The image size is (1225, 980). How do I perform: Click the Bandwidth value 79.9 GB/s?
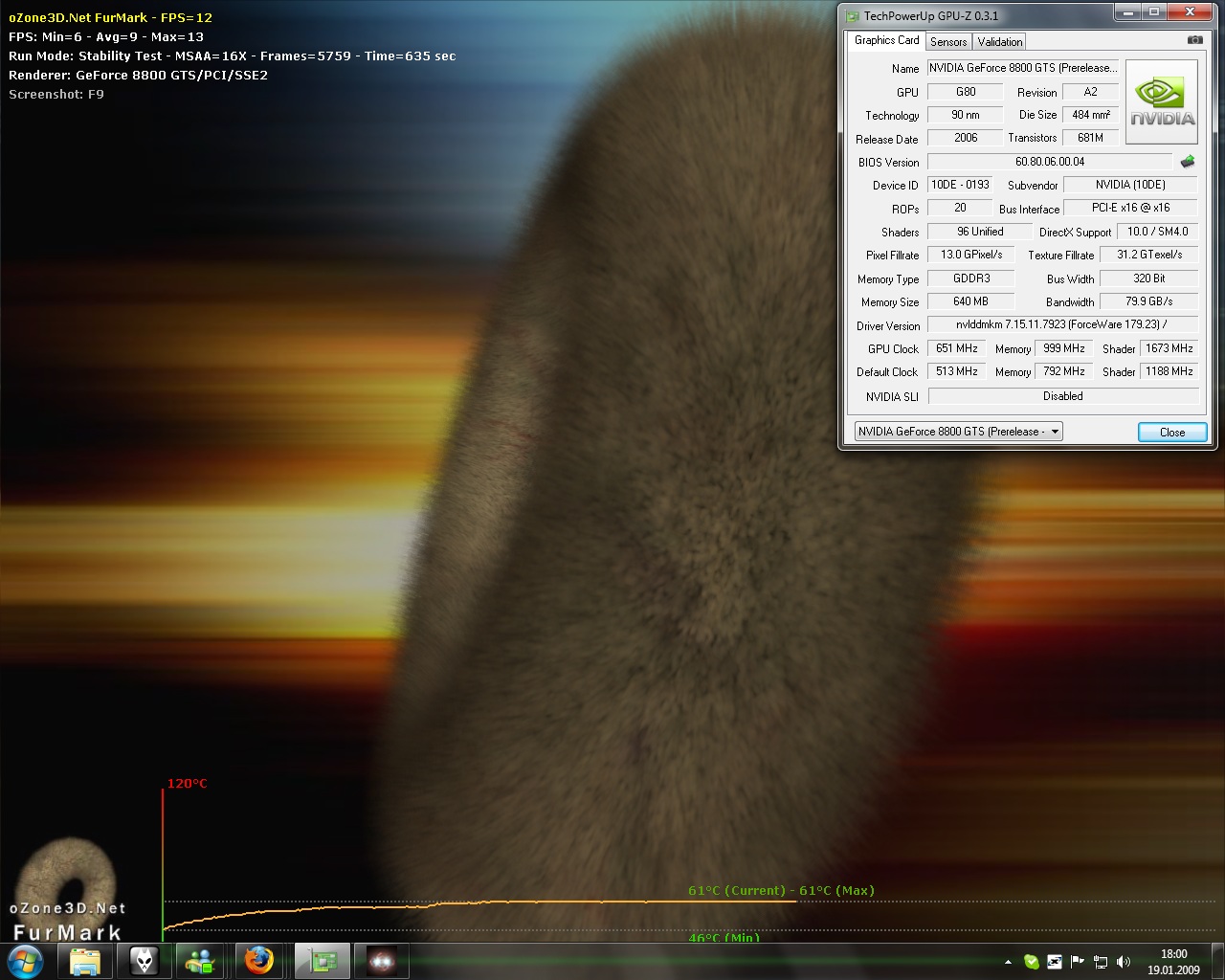click(x=1148, y=301)
